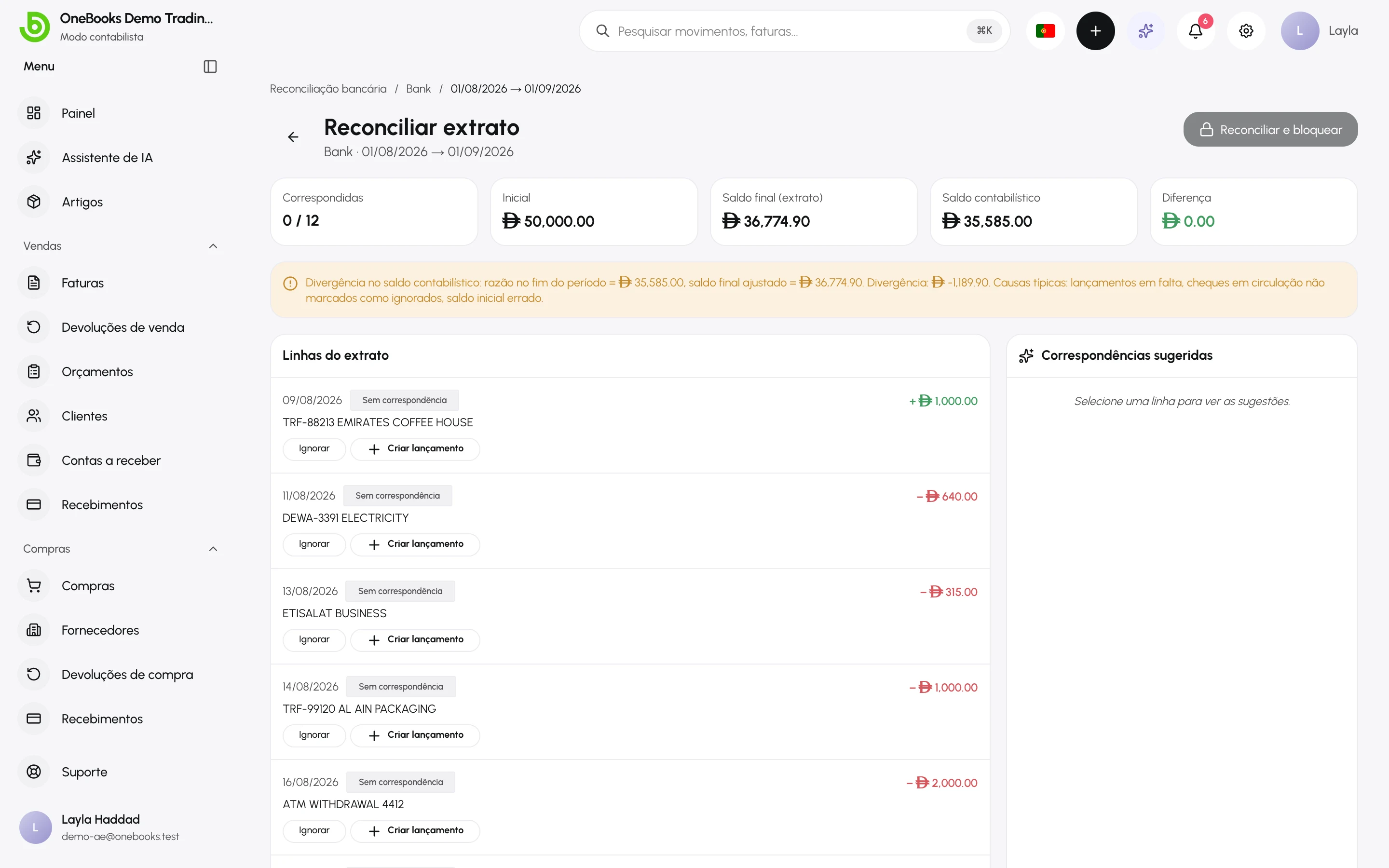Select the ATM WITHDRAWAL 4412 text
The width and height of the screenshot is (1389, 868).
(342, 804)
